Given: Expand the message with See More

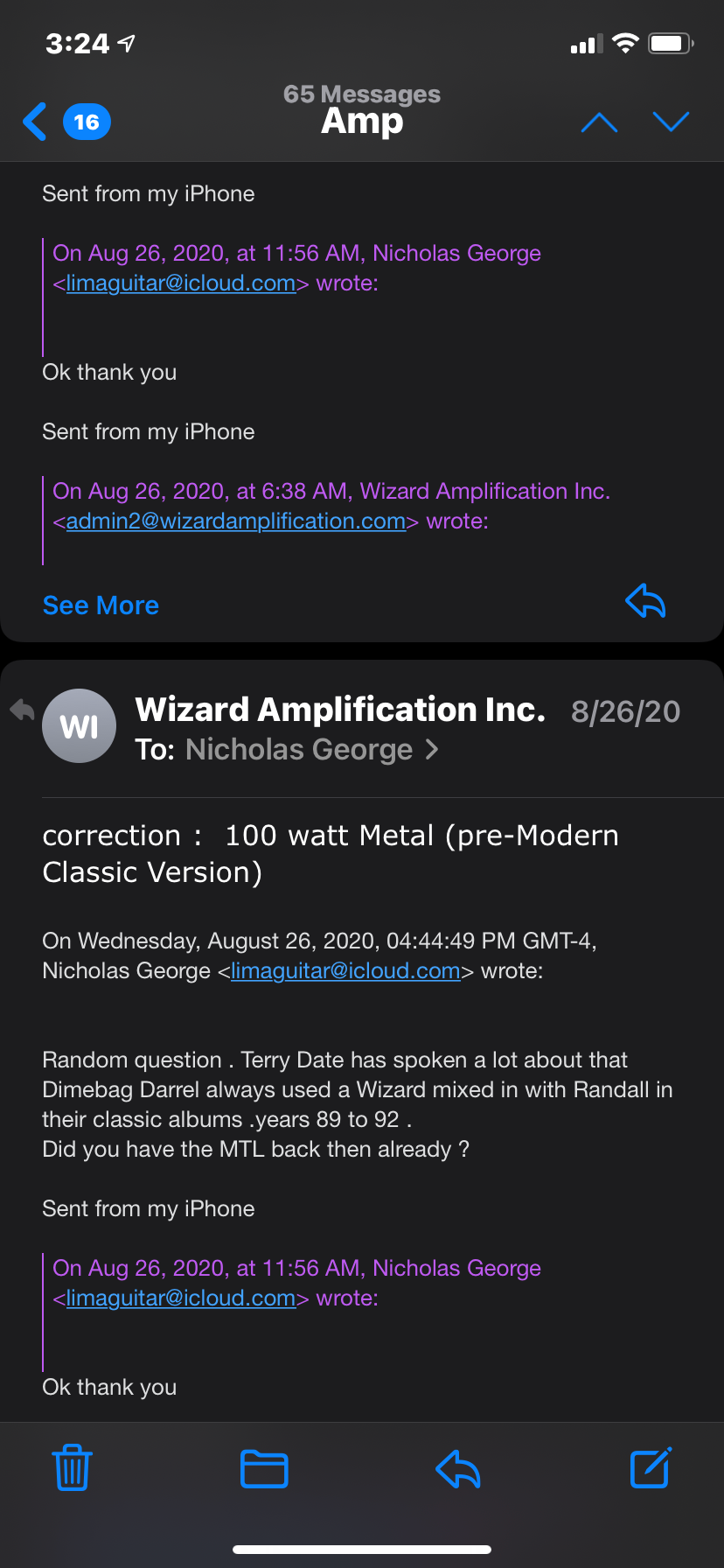Looking at the screenshot, I should pos(101,605).
